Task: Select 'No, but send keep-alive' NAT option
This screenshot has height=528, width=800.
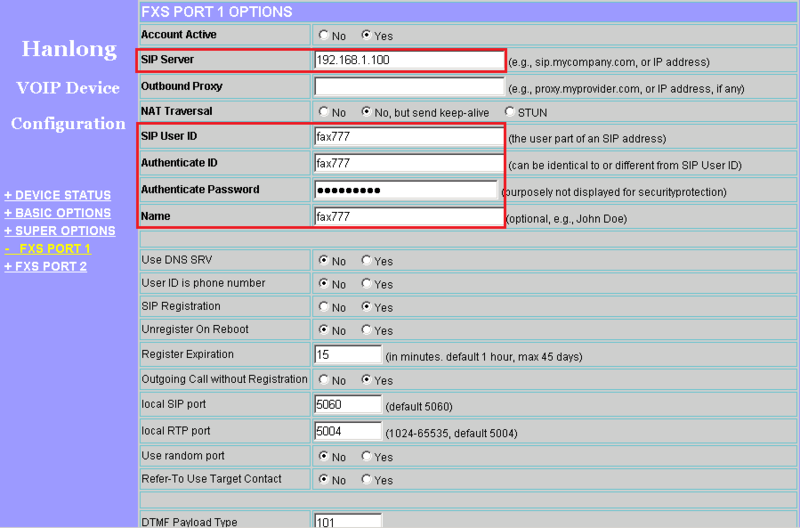Action: (366, 111)
